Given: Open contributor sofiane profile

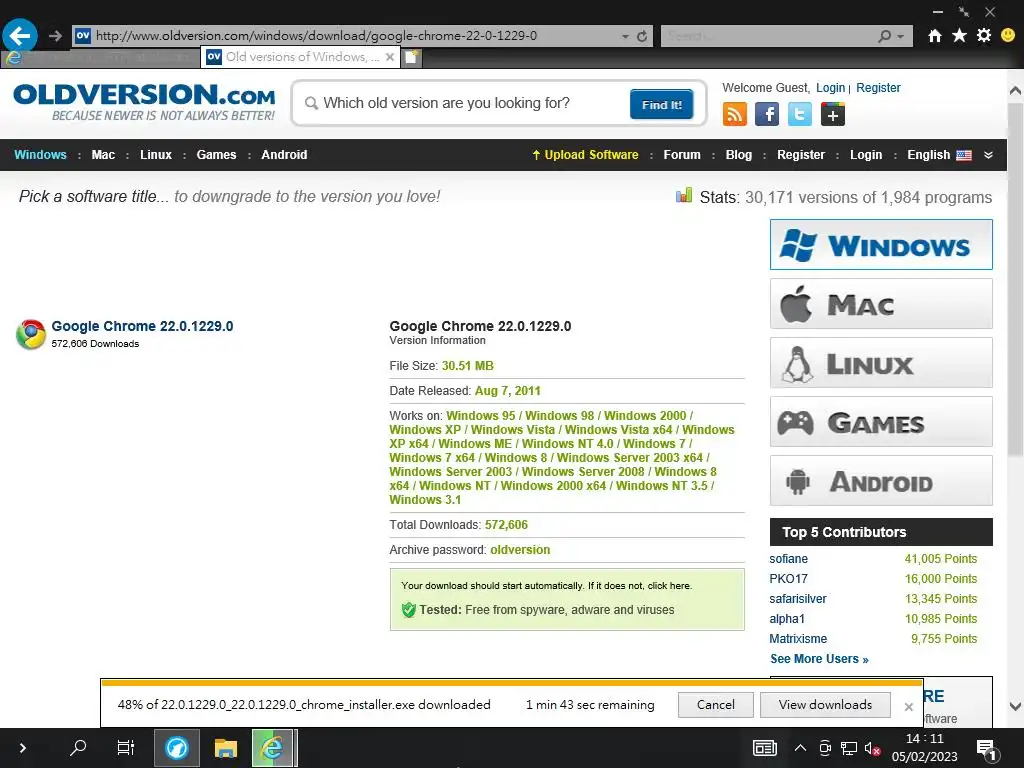Looking at the screenshot, I should 788,559.
